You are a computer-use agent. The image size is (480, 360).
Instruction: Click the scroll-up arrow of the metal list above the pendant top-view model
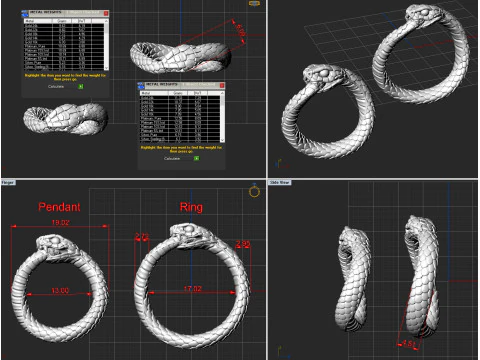[106, 21]
